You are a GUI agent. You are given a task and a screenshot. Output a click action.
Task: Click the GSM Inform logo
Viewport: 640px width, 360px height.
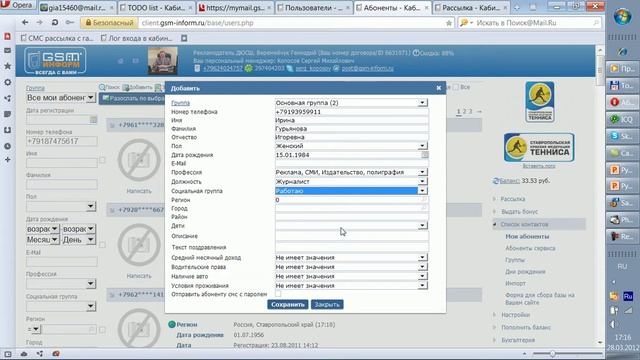click(x=55, y=61)
